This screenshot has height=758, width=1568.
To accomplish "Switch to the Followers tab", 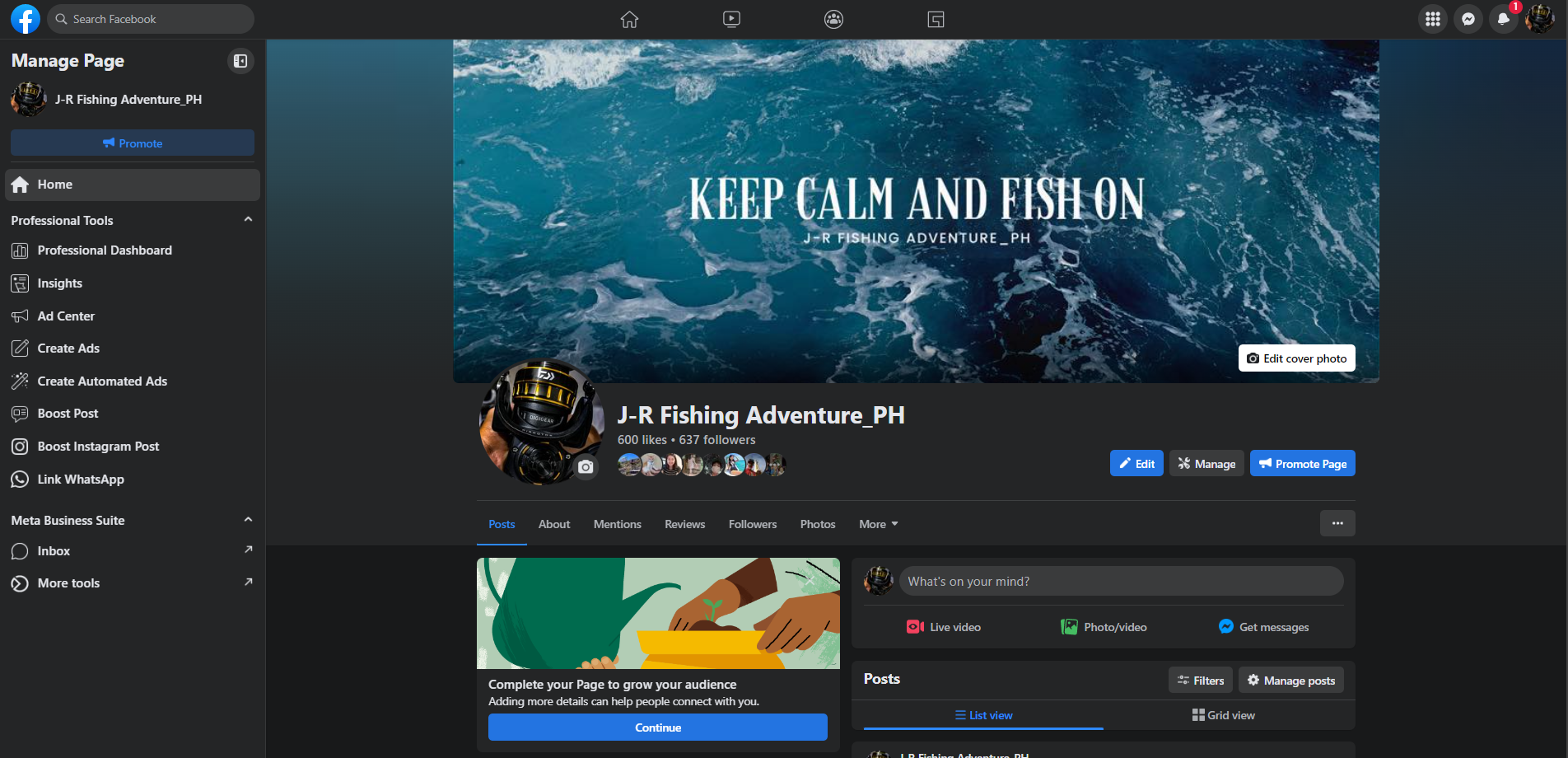I will [753, 524].
